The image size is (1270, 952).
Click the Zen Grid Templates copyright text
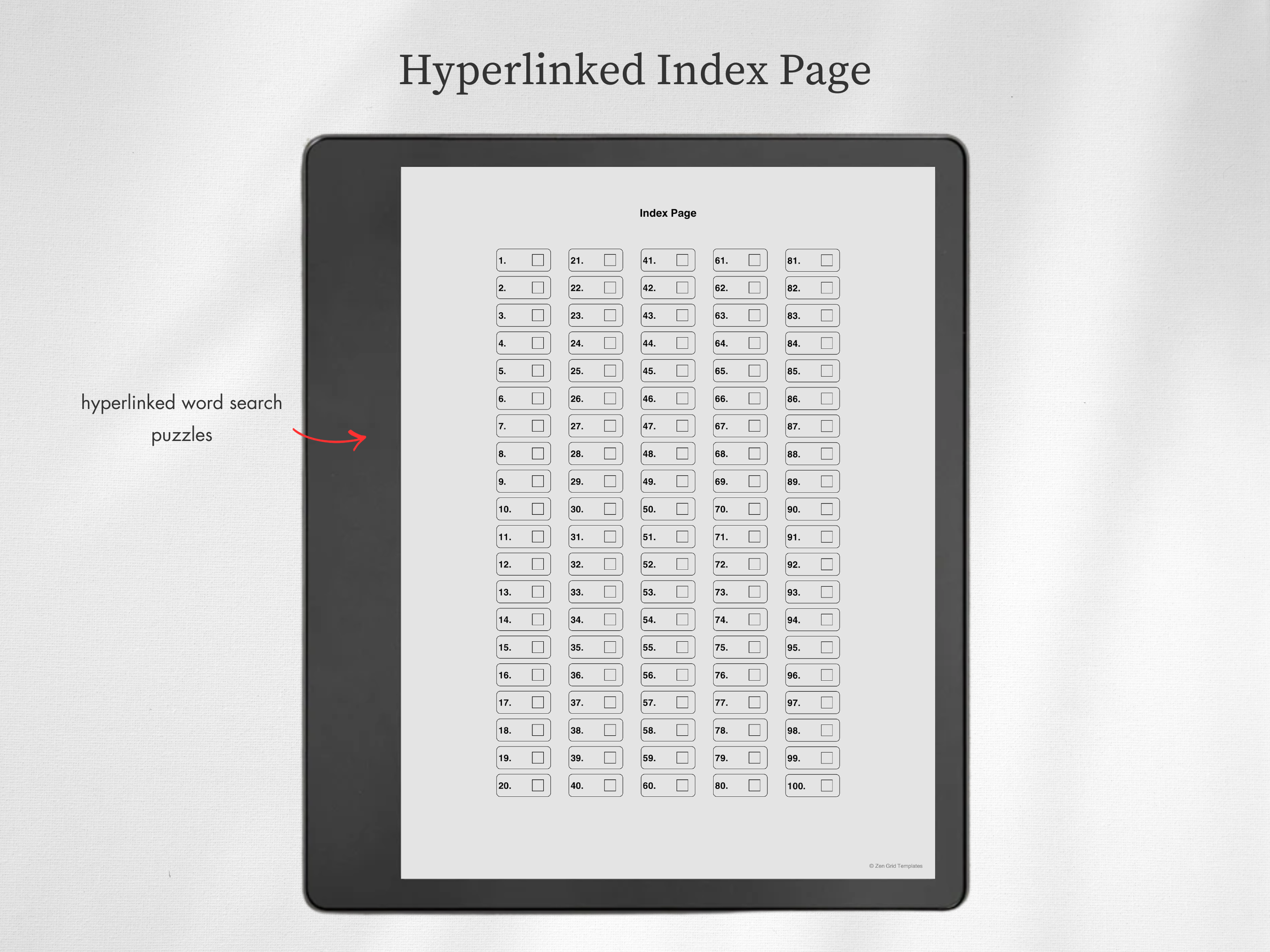[896, 866]
